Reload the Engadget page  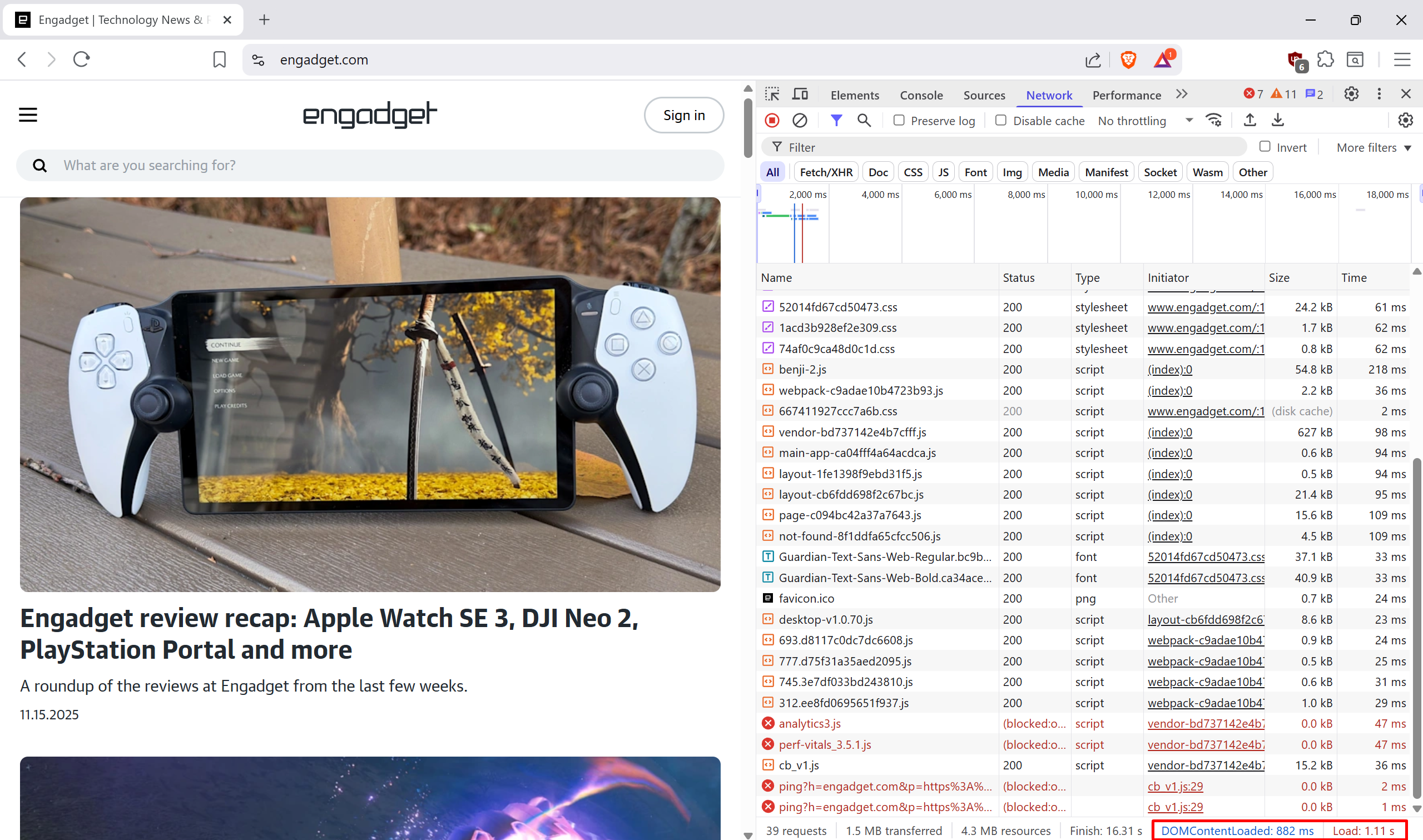(82, 59)
